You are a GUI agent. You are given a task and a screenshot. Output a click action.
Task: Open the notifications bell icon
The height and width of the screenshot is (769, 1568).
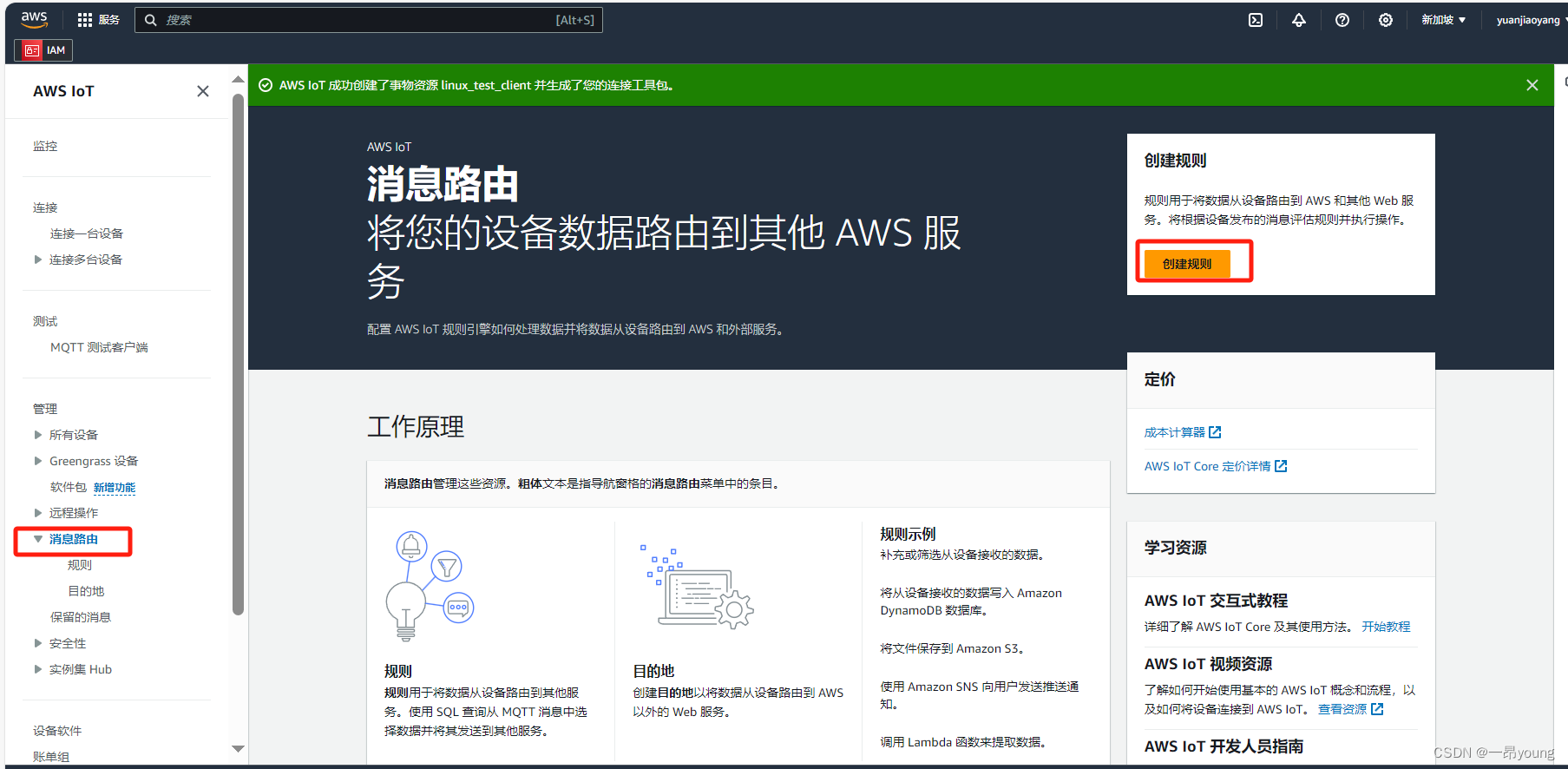(1299, 20)
